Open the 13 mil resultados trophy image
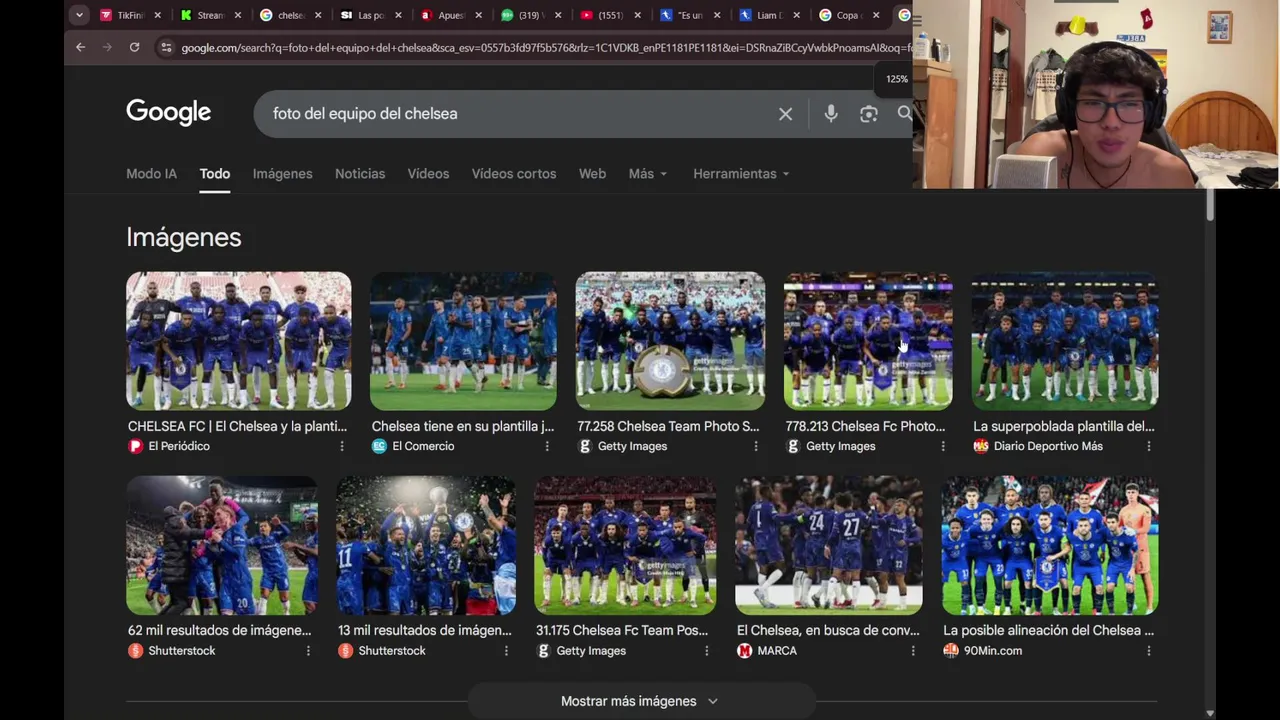The image size is (1280, 720). point(426,545)
